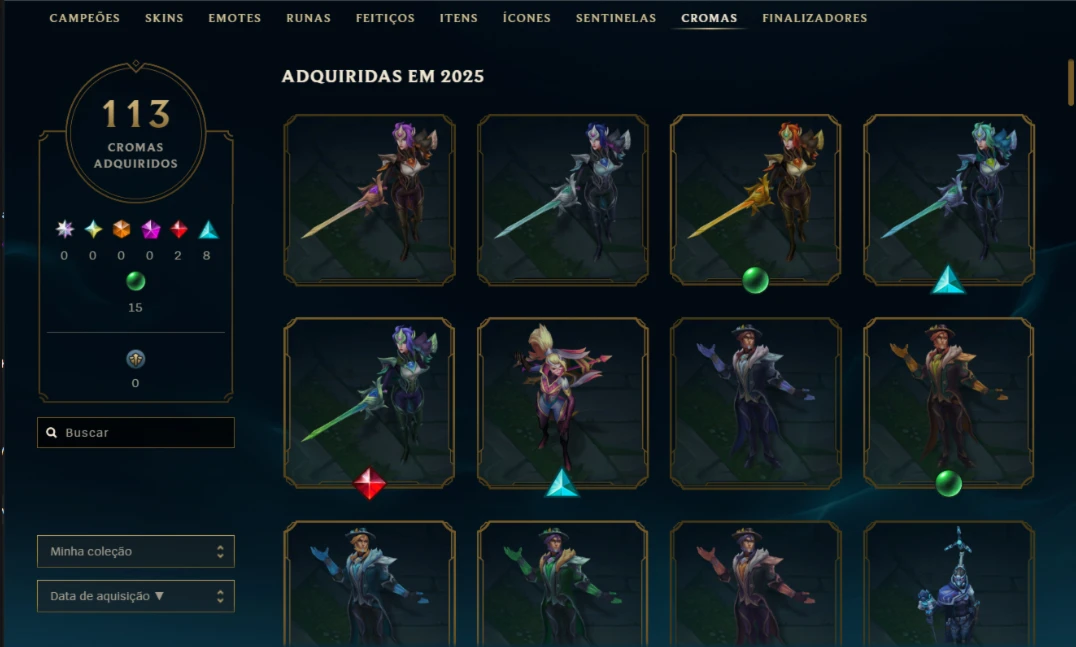
Task: Click the yellow-teal star gem icon
Action: pyautogui.click(x=93, y=229)
